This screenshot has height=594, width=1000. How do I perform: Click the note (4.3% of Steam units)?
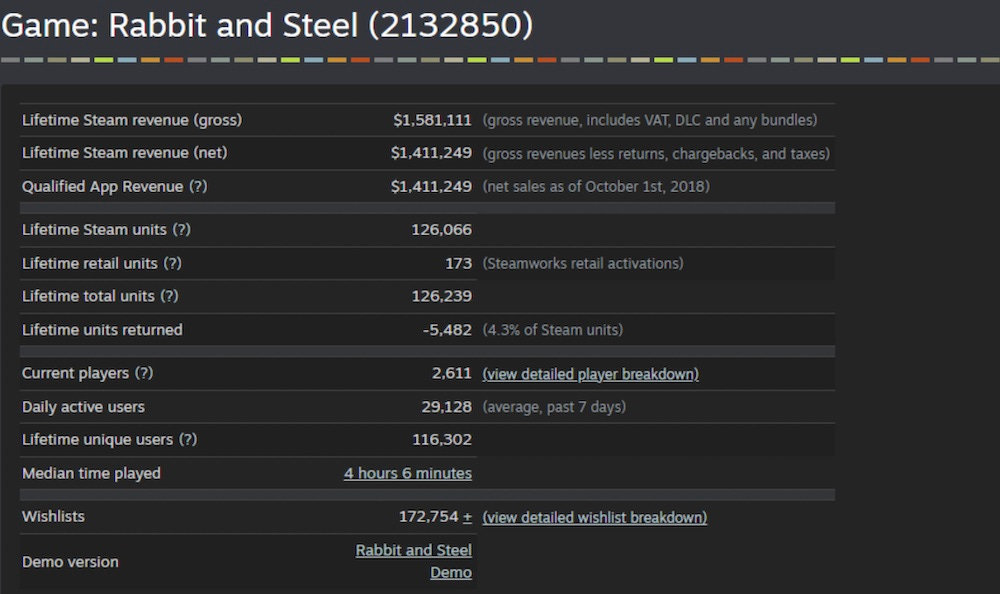coord(553,330)
